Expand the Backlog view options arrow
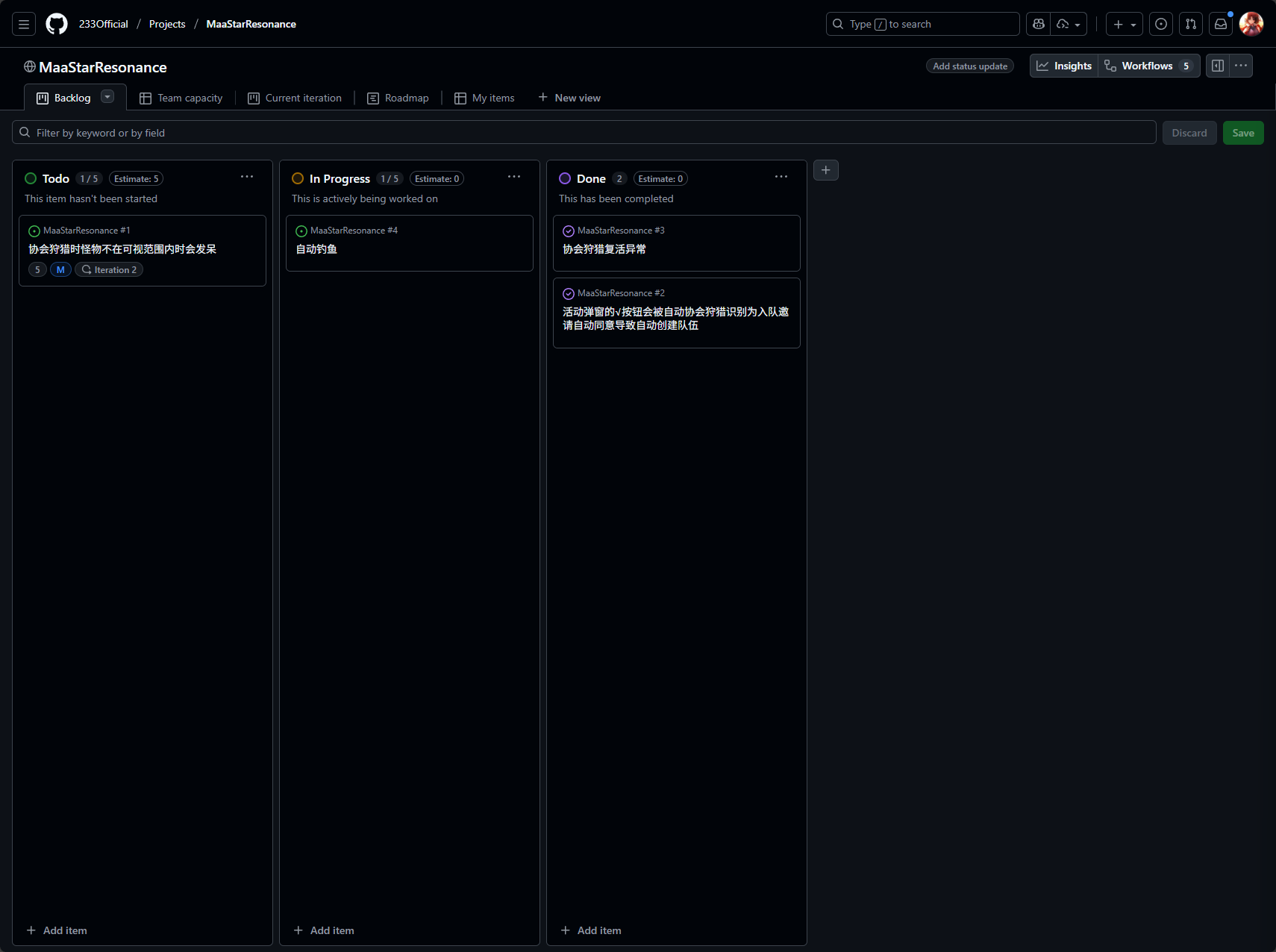 click(107, 97)
